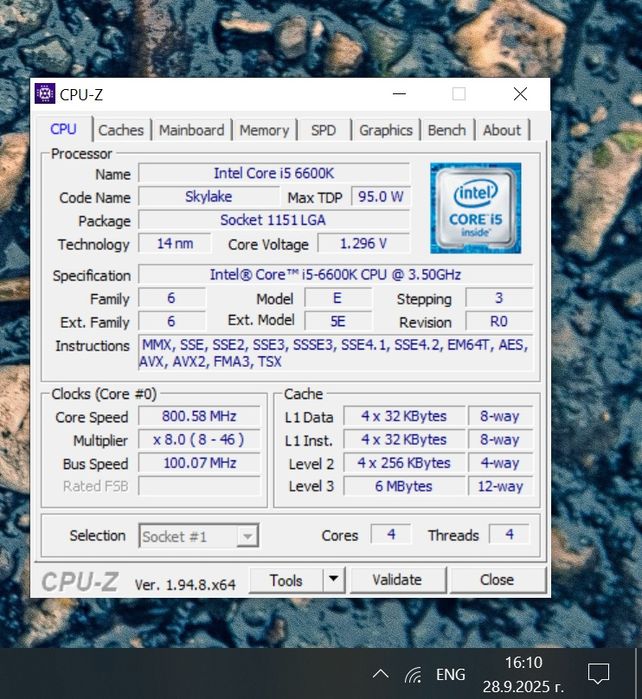This screenshot has width=642, height=699.
Task: Open the taskbar clock showing 16:10
Action: pos(523,674)
